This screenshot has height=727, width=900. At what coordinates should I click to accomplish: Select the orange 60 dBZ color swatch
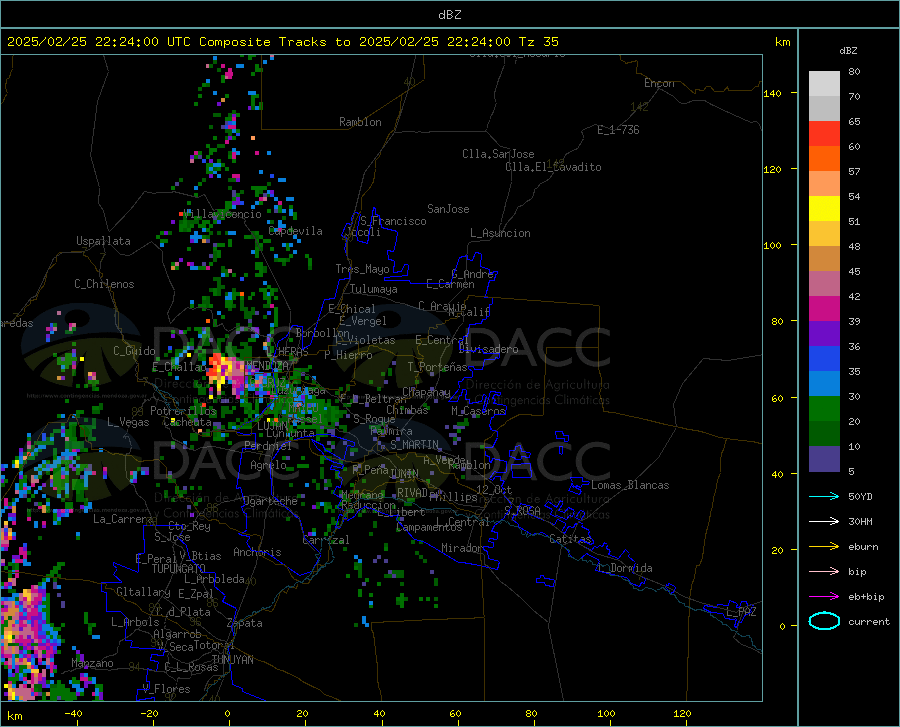click(x=824, y=159)
